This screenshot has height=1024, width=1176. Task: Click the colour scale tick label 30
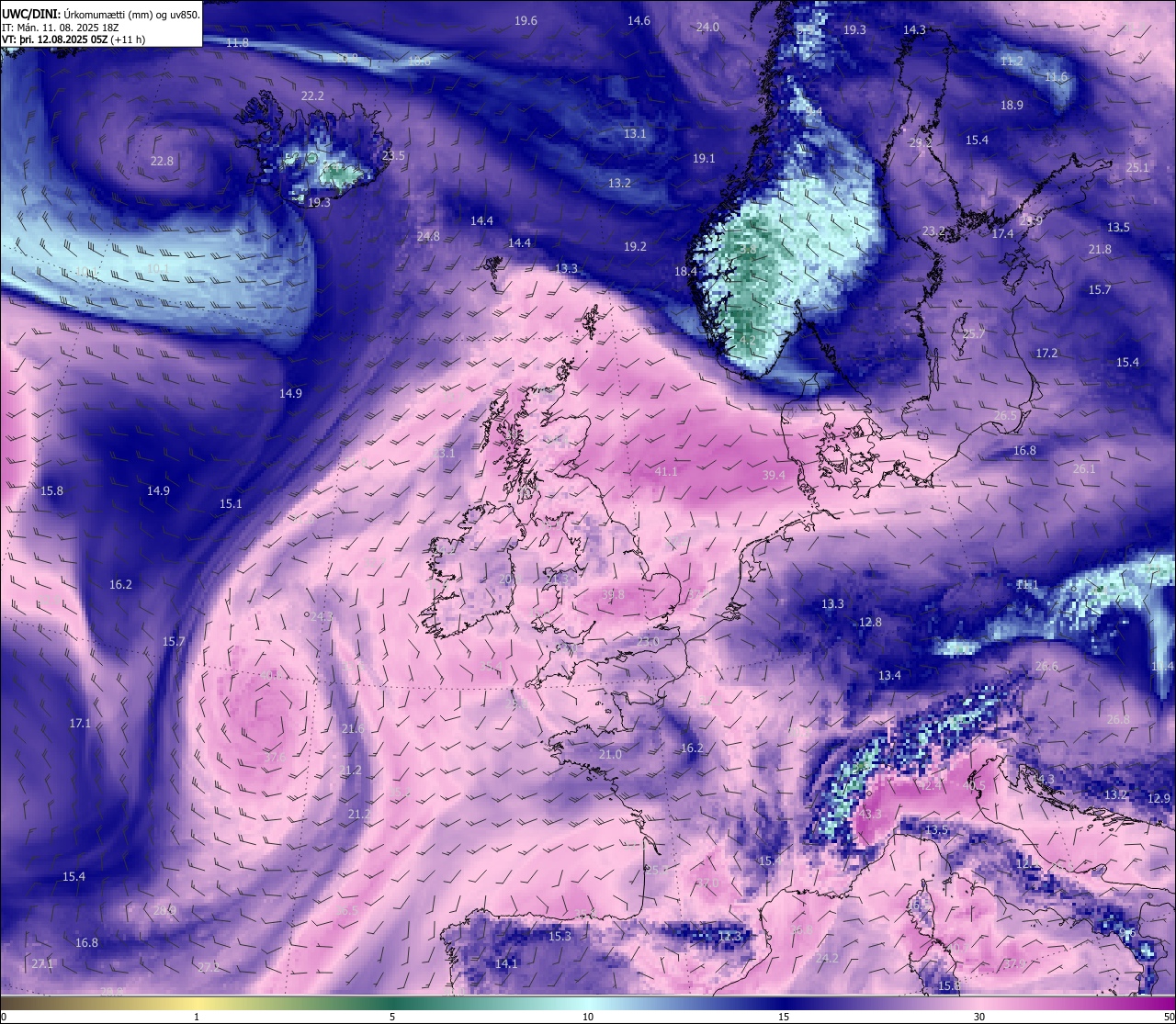coord(979,1017)
